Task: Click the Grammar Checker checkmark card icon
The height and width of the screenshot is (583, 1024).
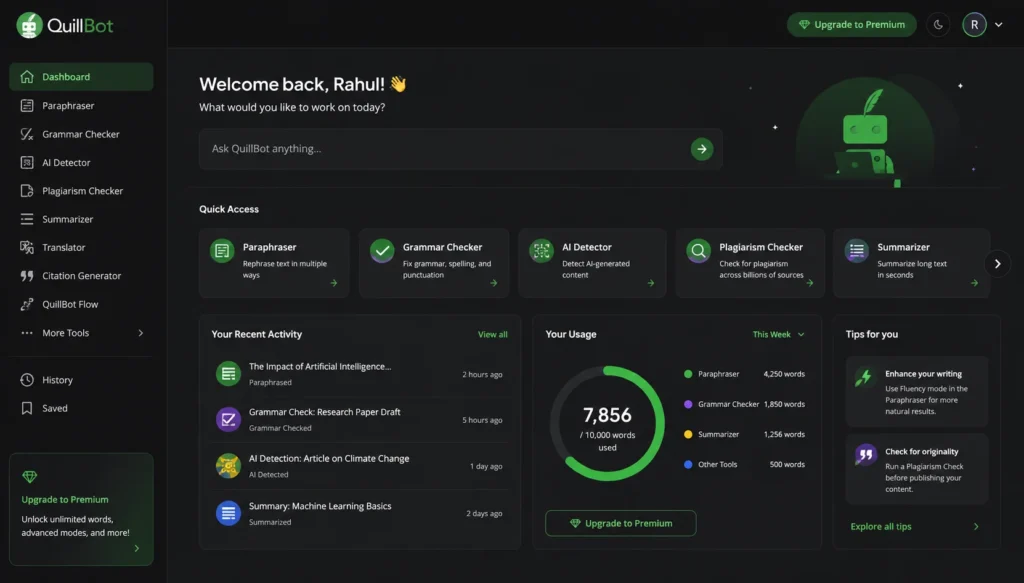Action: click(x=382, y=251)
